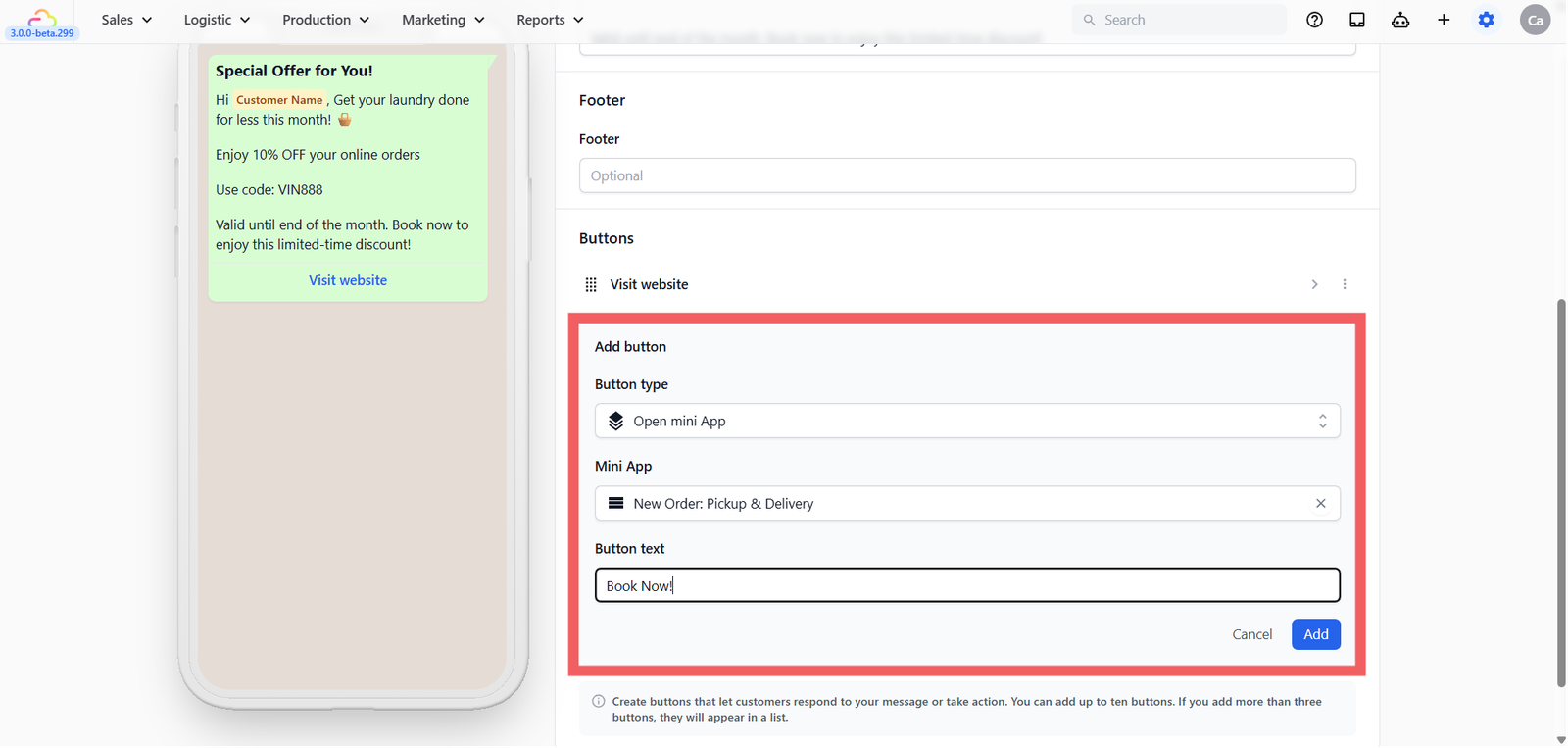This screenshot has height=748, width=1568.
Task: Grab the drag handle beside Visit website
Action: (x=591, y=284)
